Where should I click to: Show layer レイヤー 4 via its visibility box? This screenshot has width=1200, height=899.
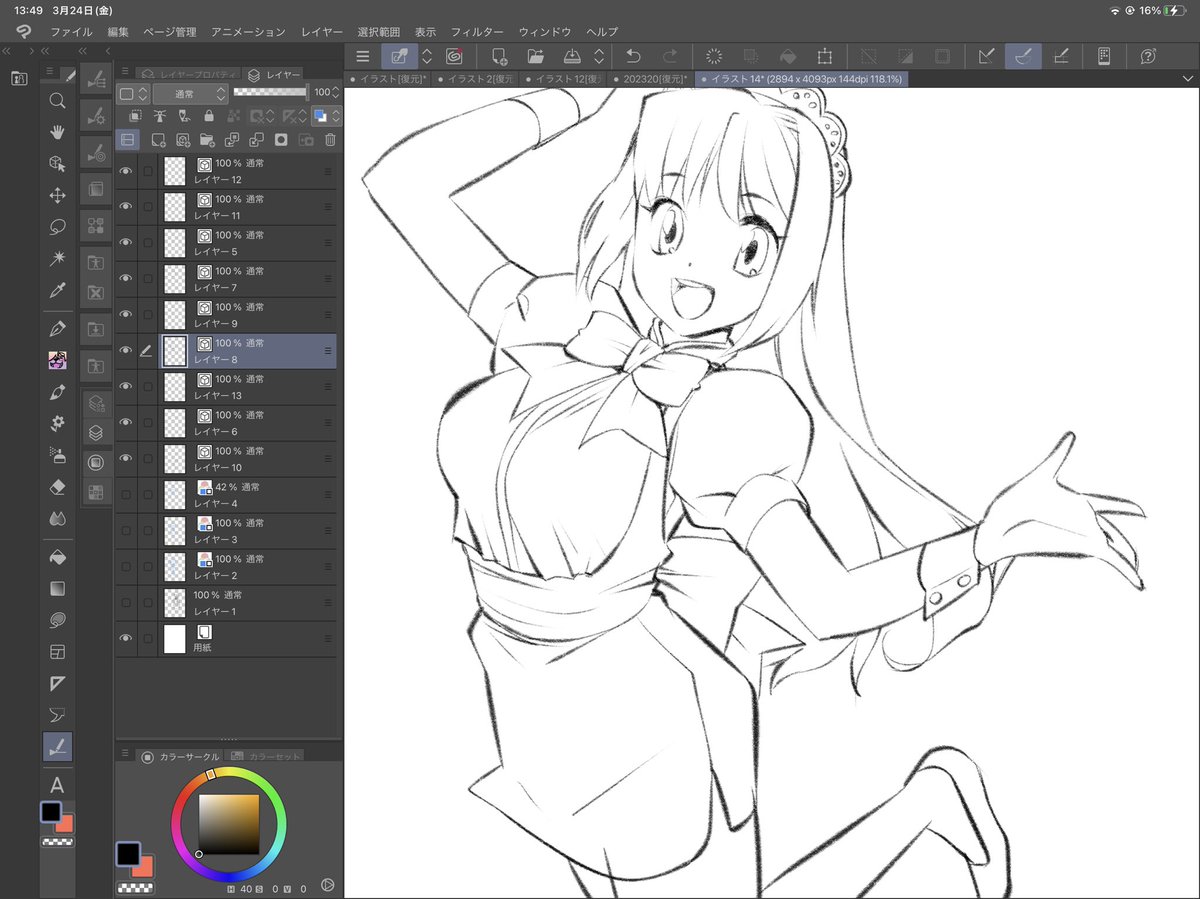tap(126, 494)
